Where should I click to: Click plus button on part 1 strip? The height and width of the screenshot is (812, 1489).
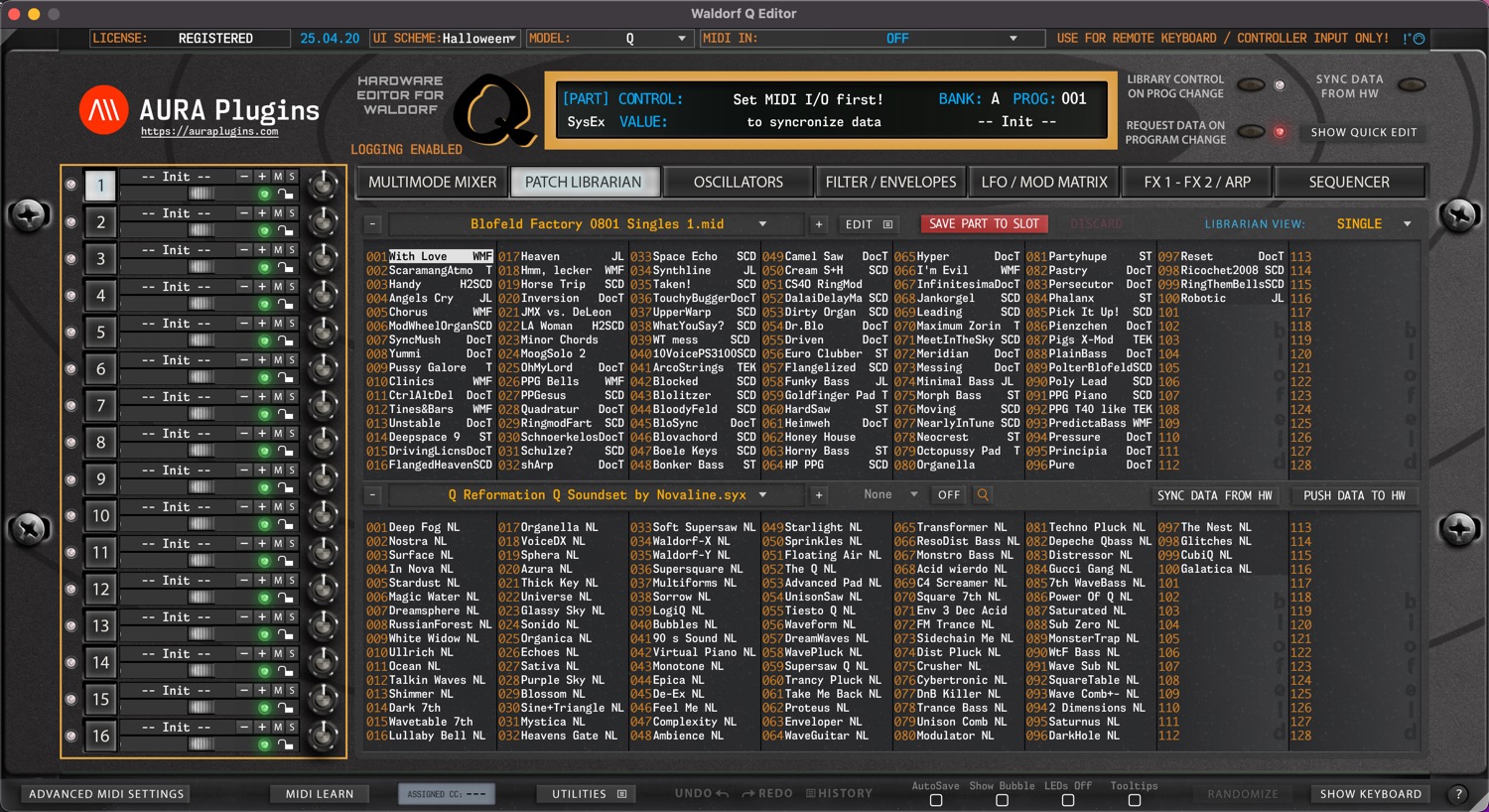[x=262, y=177]
